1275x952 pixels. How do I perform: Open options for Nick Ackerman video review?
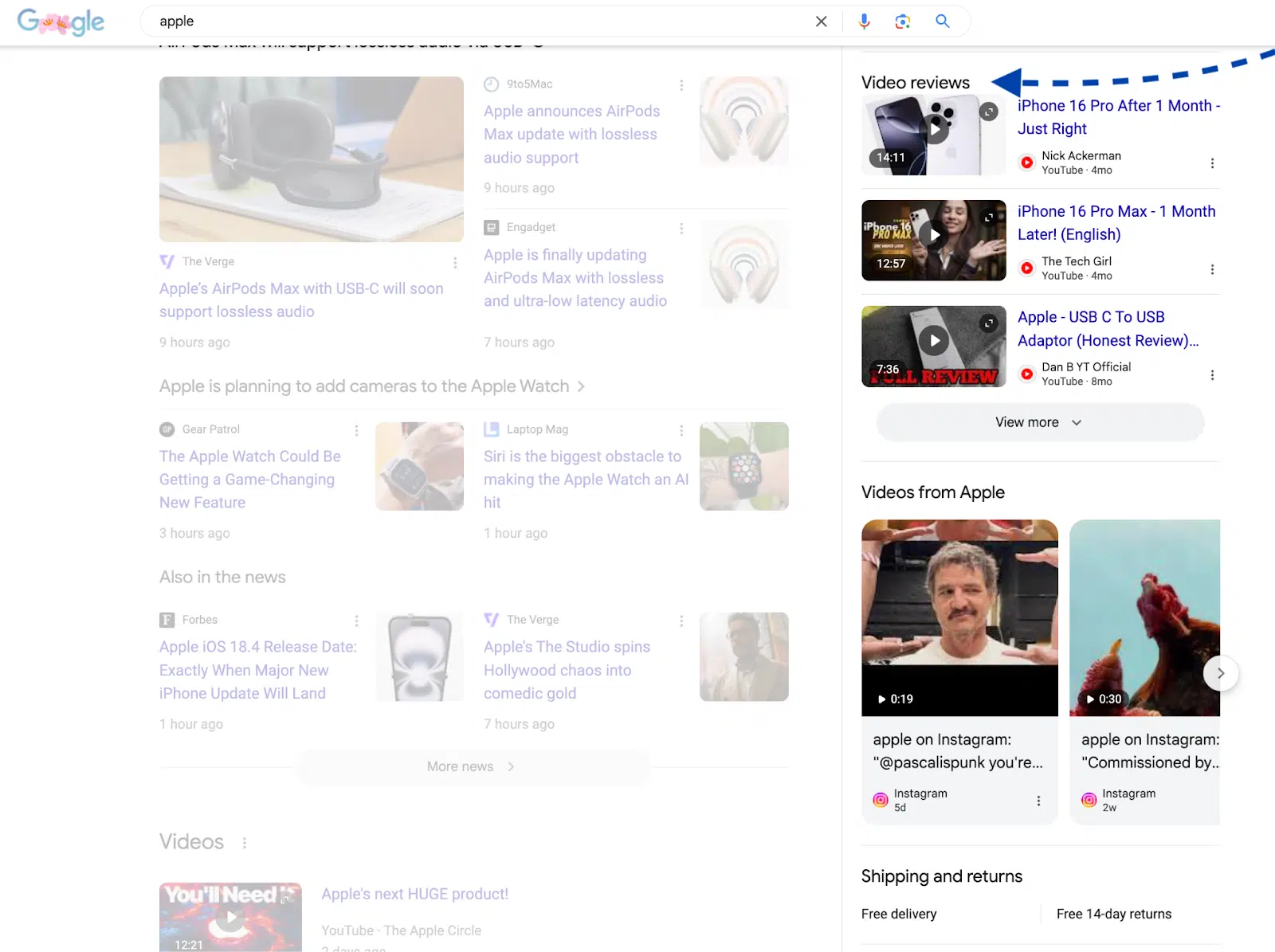[x=1212, y=163]
